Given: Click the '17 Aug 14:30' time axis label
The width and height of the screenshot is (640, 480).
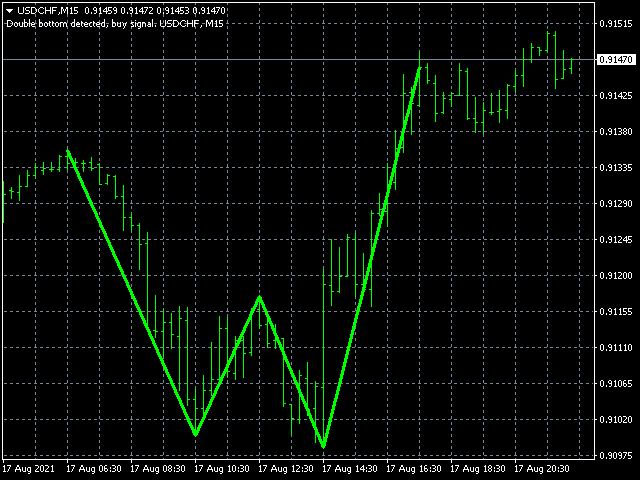Looking at the screenshot, I should [350, 469].
